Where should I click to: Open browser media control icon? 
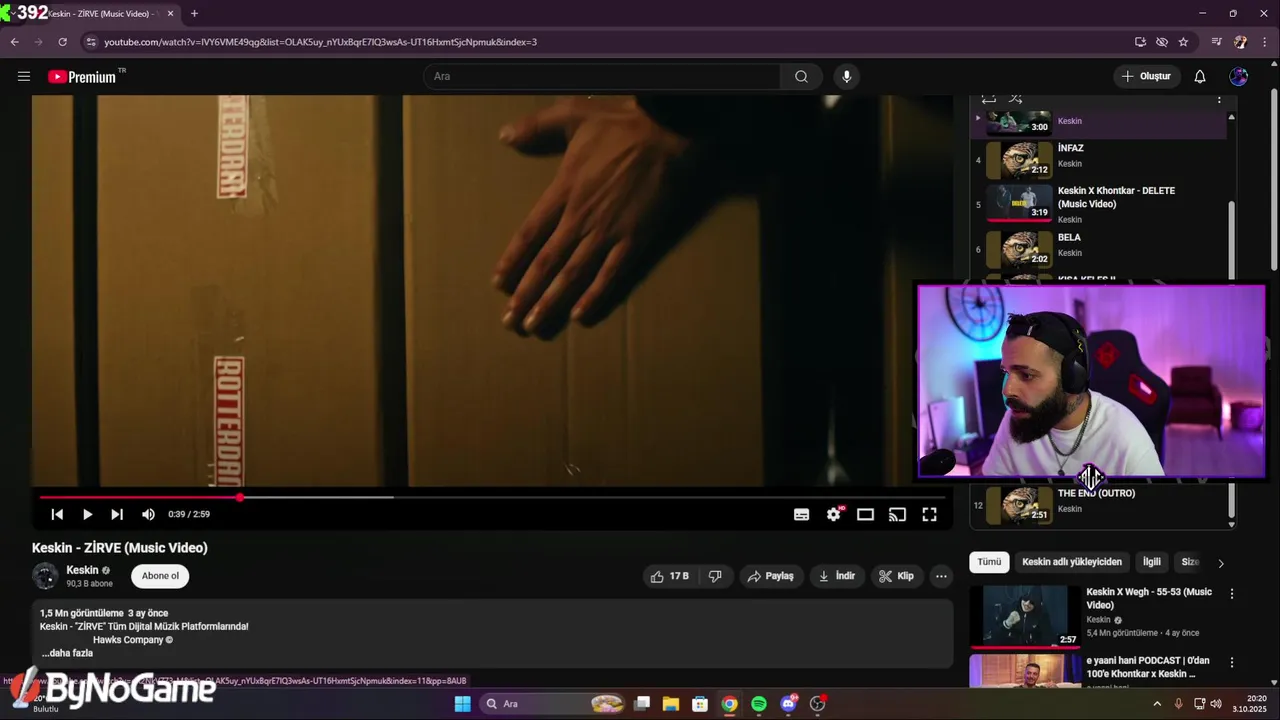[1216, 42]
